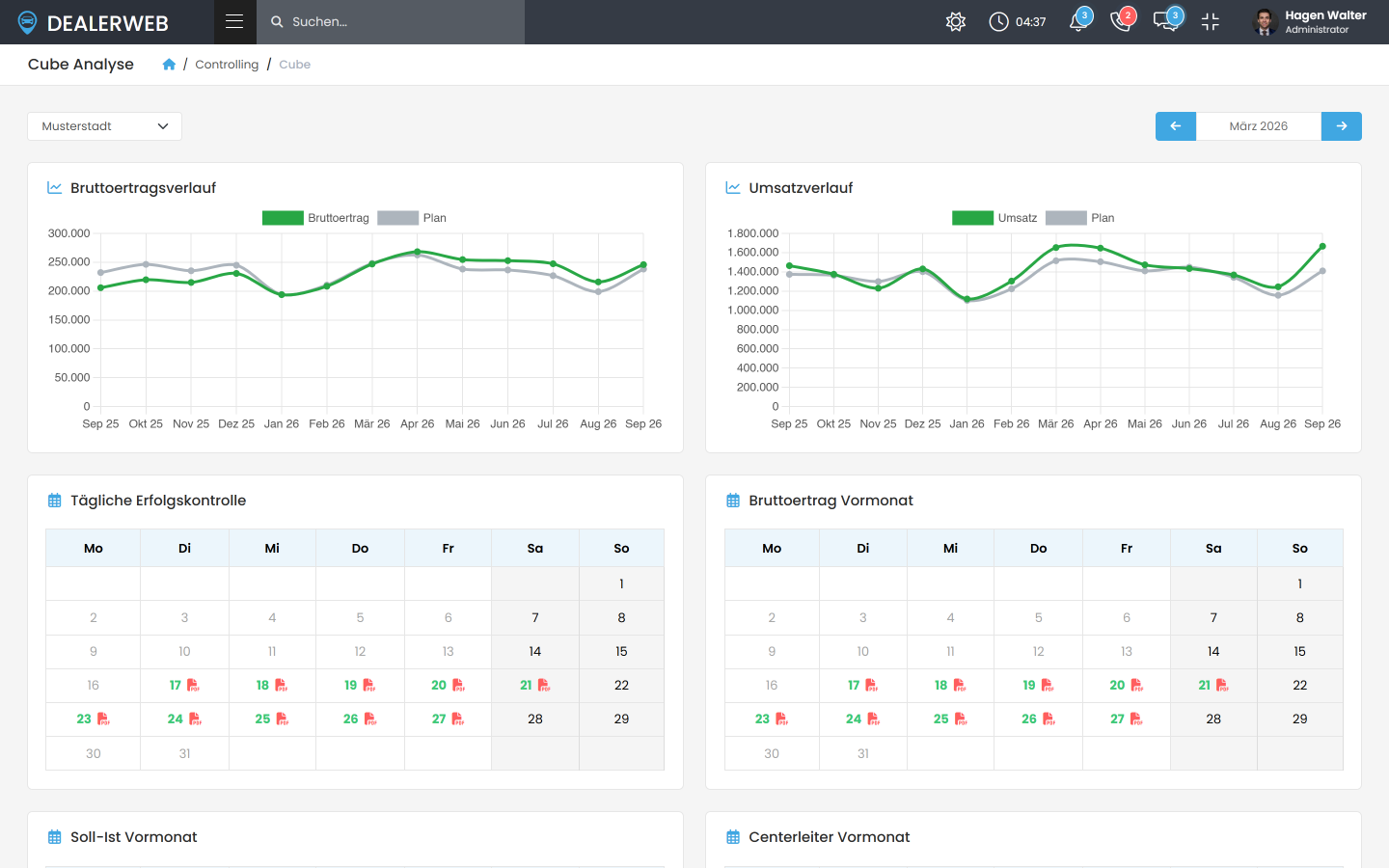Image resolution: width=1389 pixels, height=868 pixels.
Task: Click the Cube breadcrumb item
Action: (294, 65)
